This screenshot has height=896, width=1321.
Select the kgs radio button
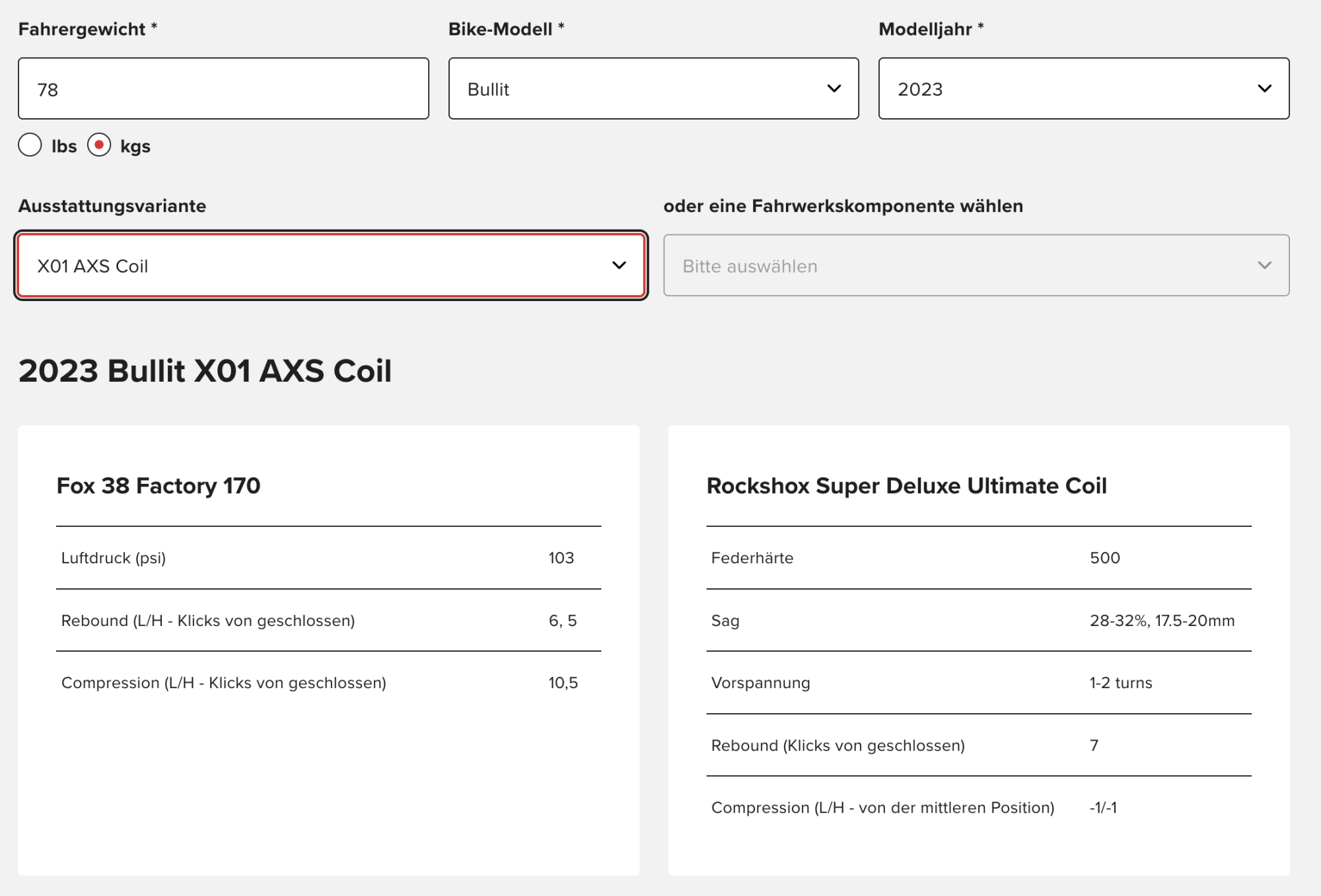point(99,145)
